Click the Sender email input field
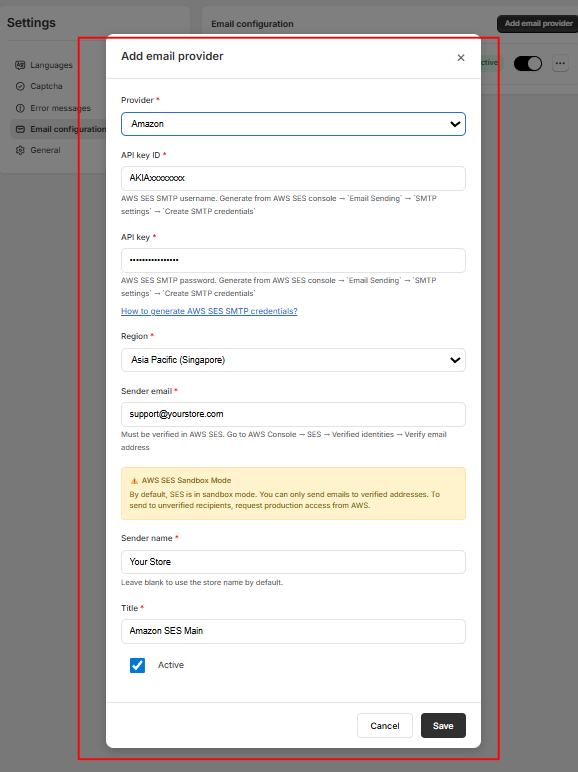Screen dimensions: 578x772 293,415
